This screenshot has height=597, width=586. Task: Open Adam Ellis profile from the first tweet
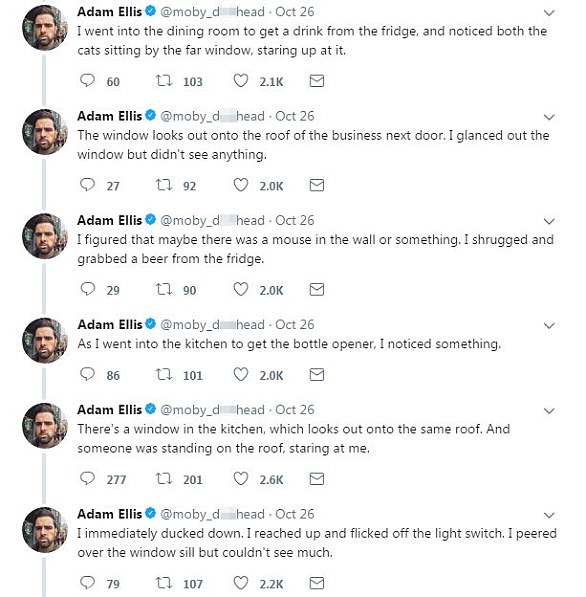[x=110, y=12]
